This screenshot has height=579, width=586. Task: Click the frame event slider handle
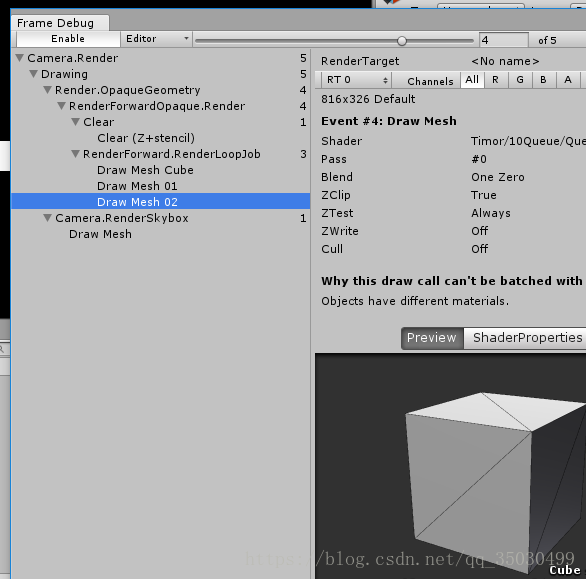(402, 41)
